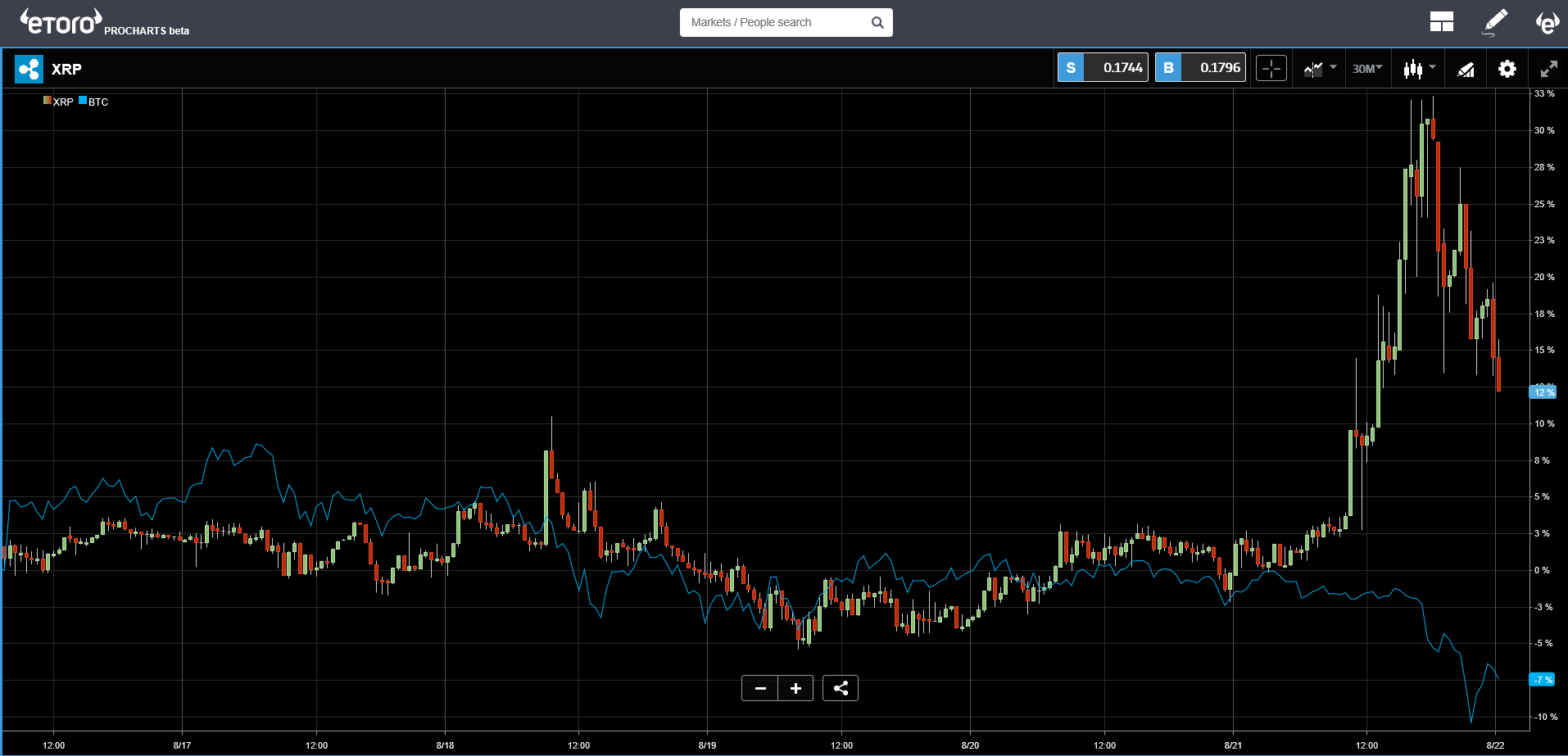Click the Buy button at 0.1796

click(x=1200, y=68)
